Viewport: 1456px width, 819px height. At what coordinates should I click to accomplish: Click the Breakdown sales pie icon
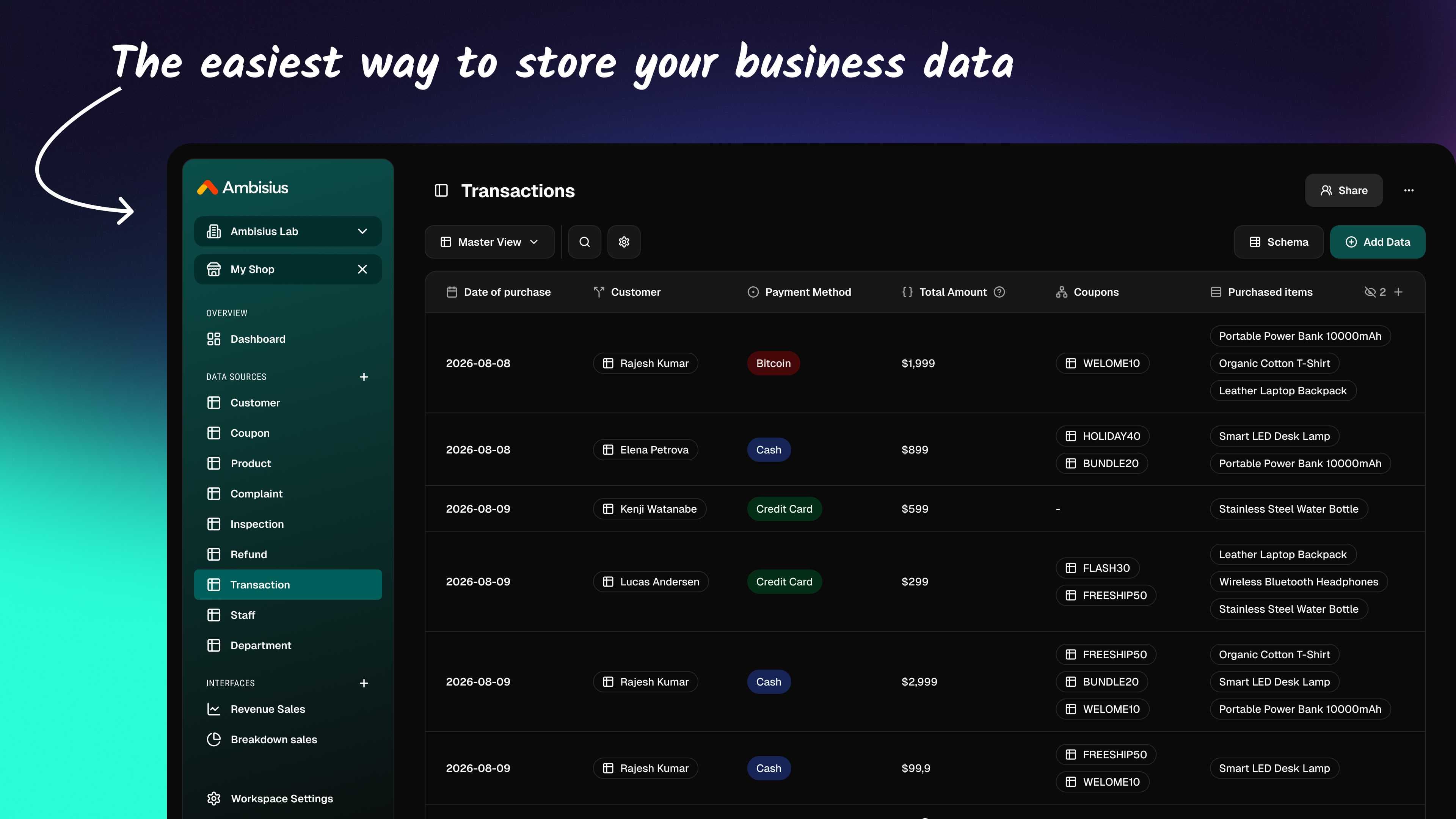[x=213, y=739]
